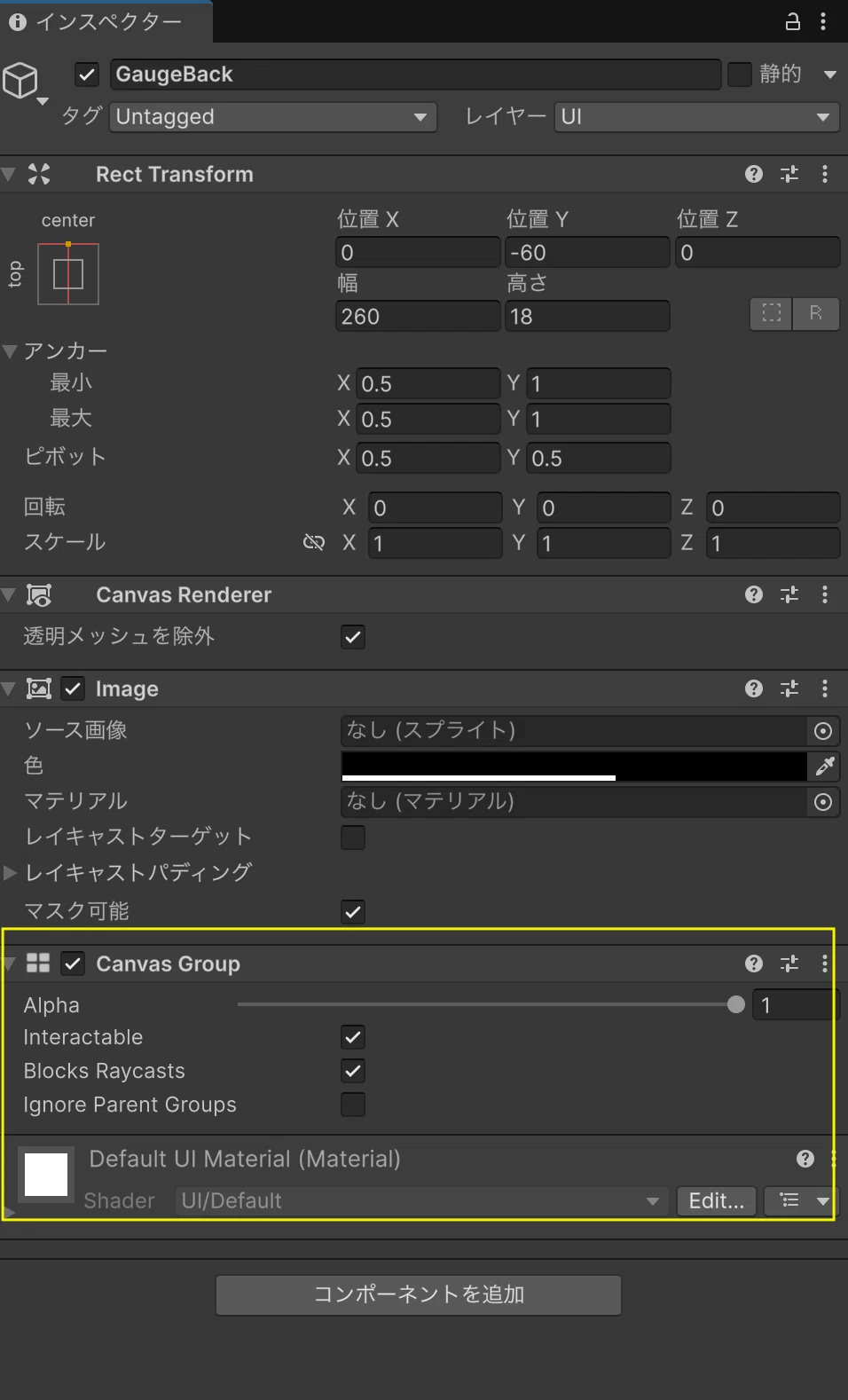Disable the Interactable checkbox
Screen dimensions: 848x1400
pyautogui.click(x=353, y=1037)
